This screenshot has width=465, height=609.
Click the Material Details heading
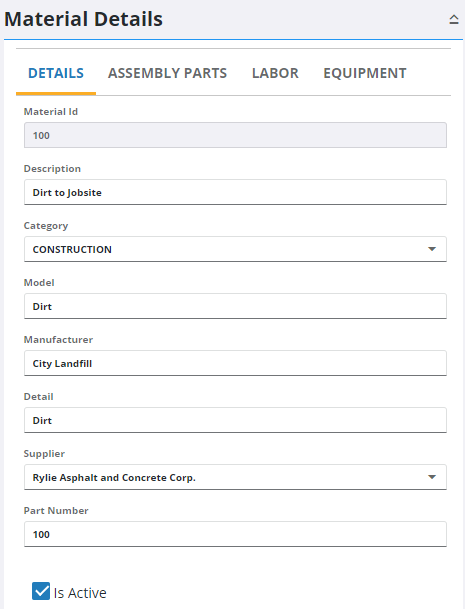point(84,19)
